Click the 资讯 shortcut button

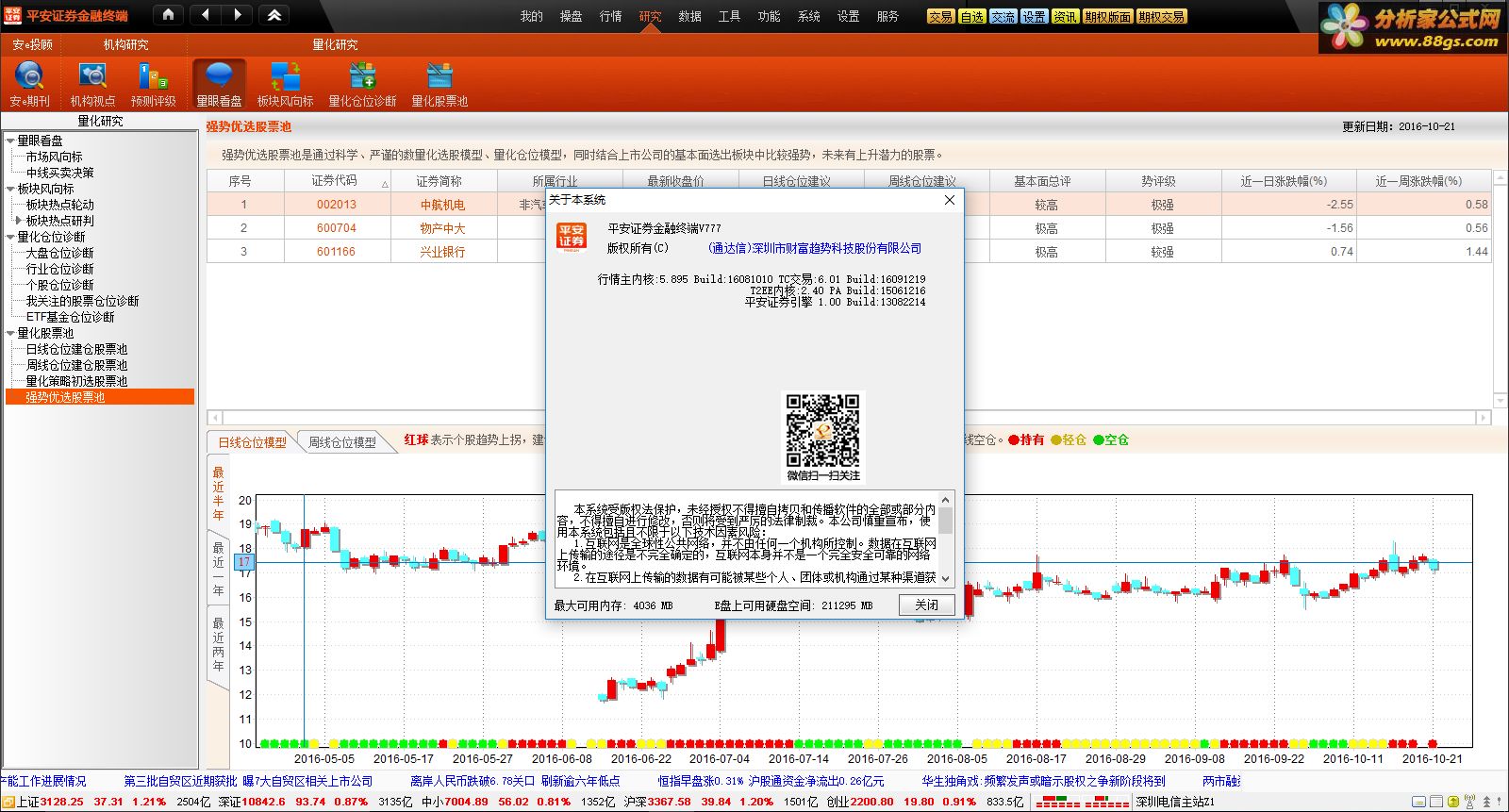tap(1065, 16)
